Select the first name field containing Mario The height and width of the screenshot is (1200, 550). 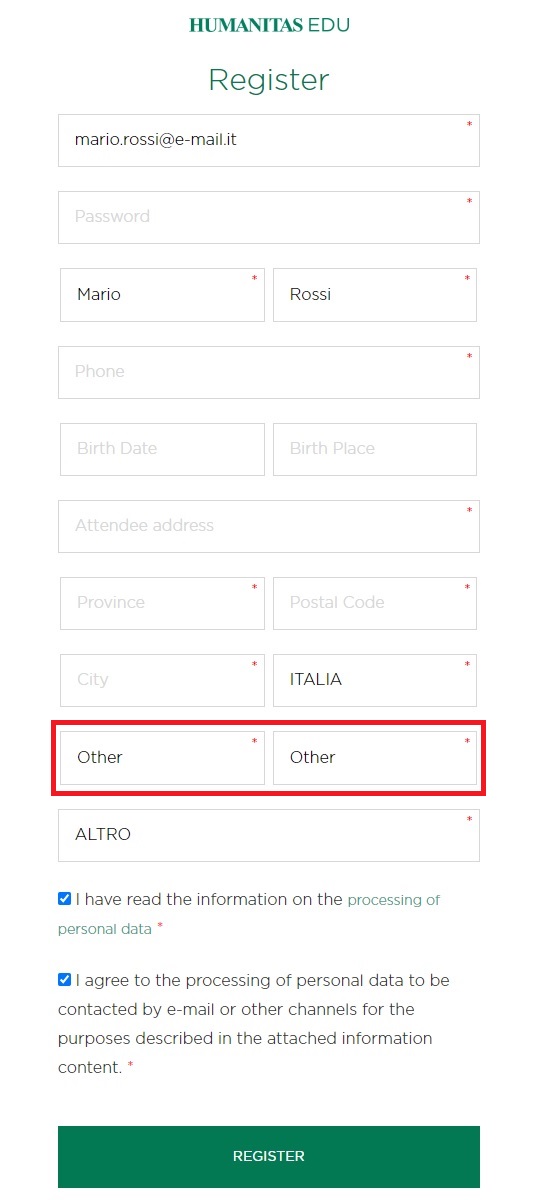pos(162,294)
